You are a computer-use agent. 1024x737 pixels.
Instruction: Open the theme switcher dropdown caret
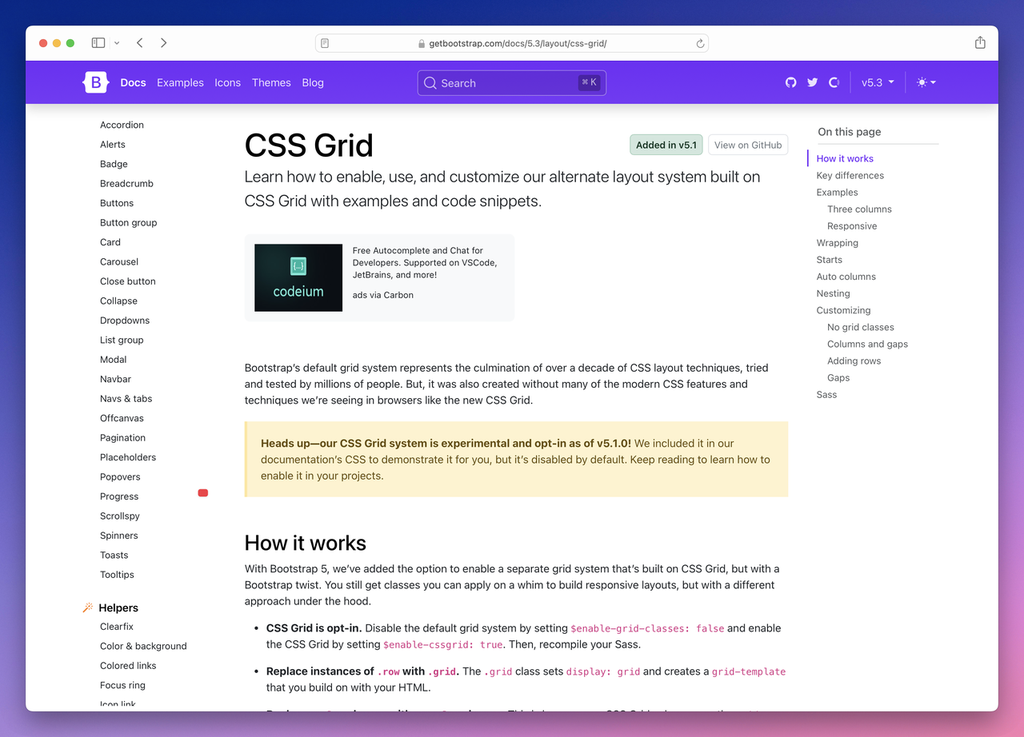(934, 82)
